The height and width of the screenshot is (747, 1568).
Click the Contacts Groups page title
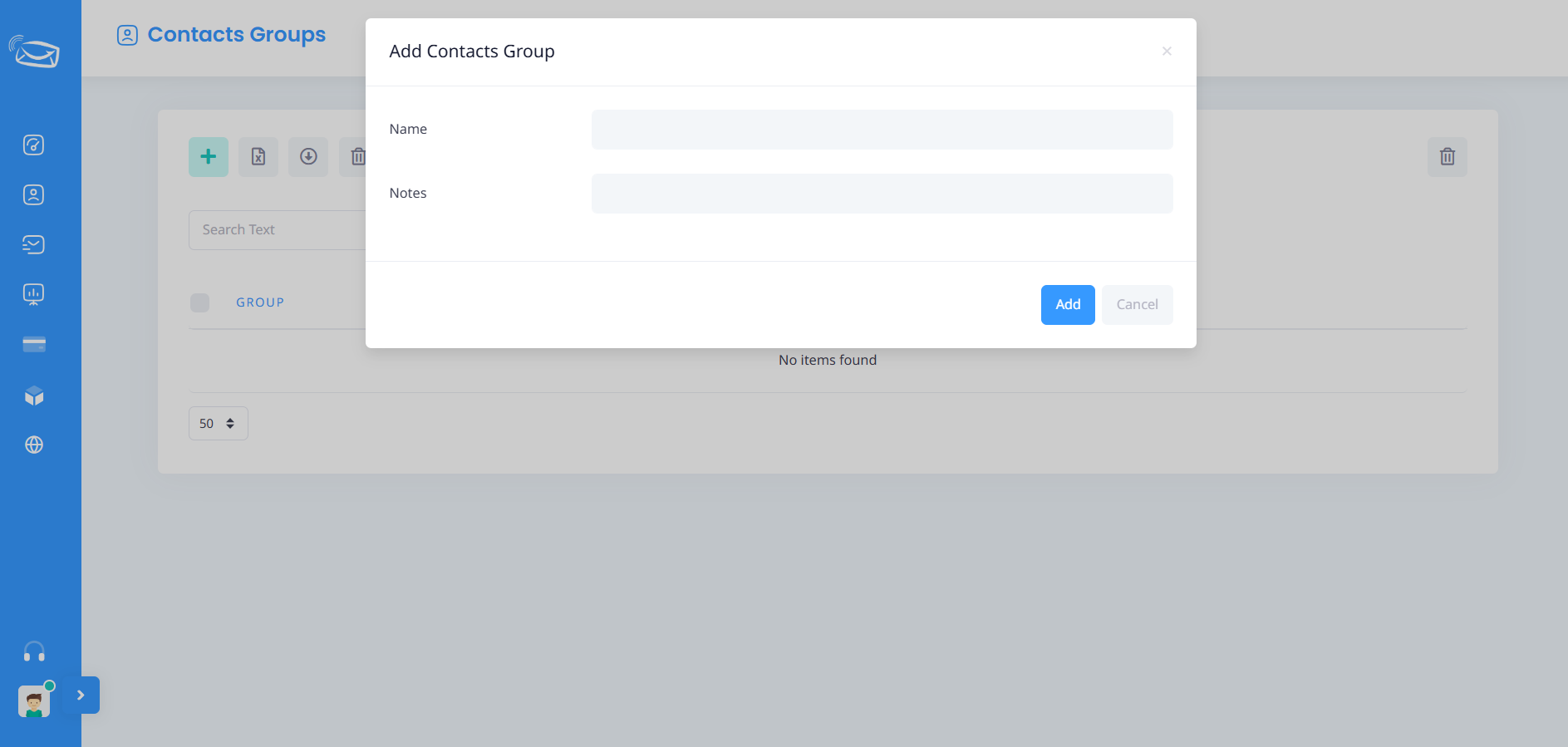click(237, 35)
